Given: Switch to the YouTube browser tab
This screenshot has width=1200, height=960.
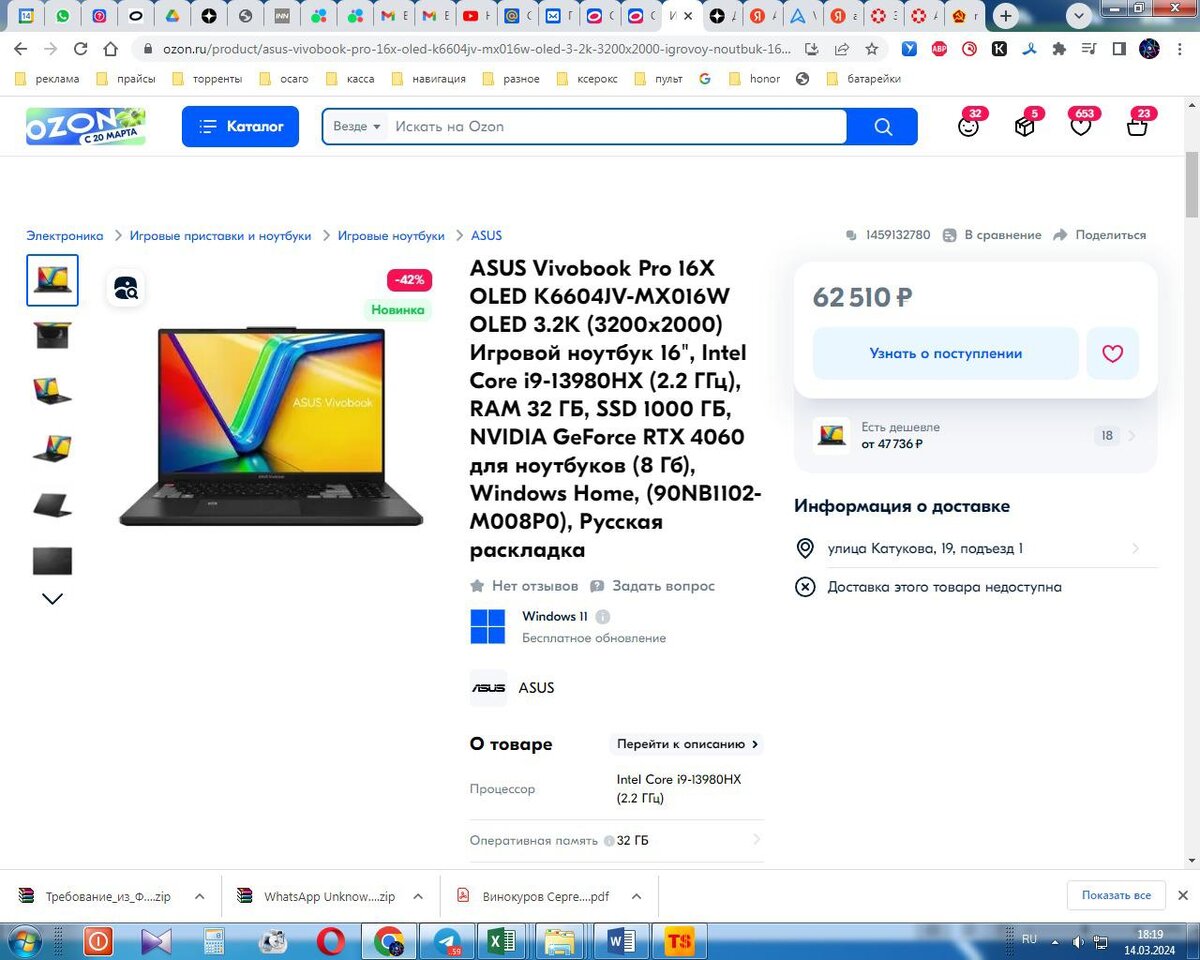Looking at the screenshot, I should pos(475,16).
